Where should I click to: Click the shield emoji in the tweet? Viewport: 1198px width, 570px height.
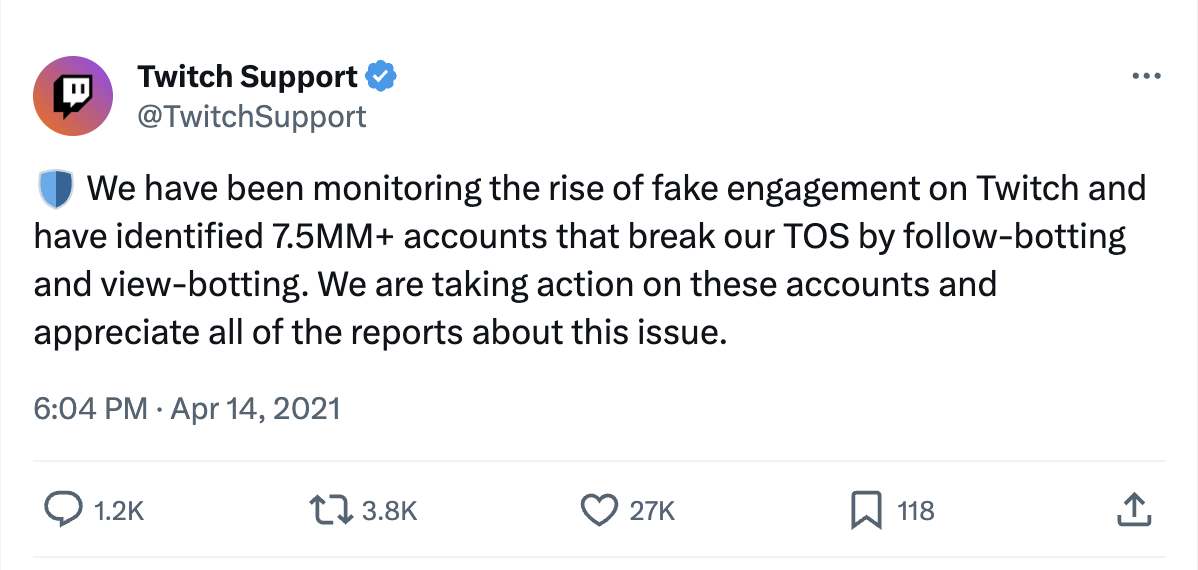pos(56,187)
